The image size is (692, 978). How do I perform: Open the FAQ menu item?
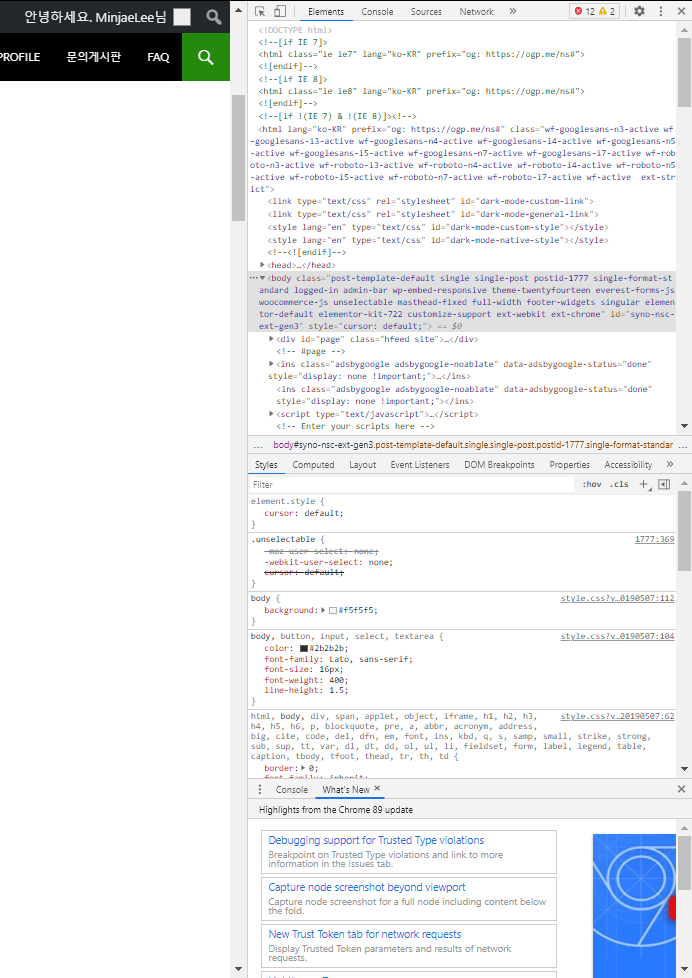[158, 57]
